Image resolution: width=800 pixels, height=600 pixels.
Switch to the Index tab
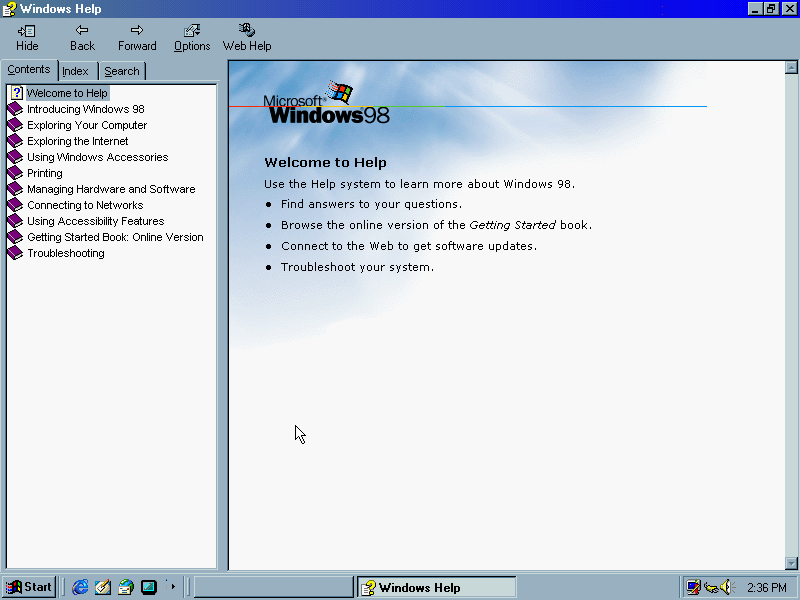coord(75,71)
